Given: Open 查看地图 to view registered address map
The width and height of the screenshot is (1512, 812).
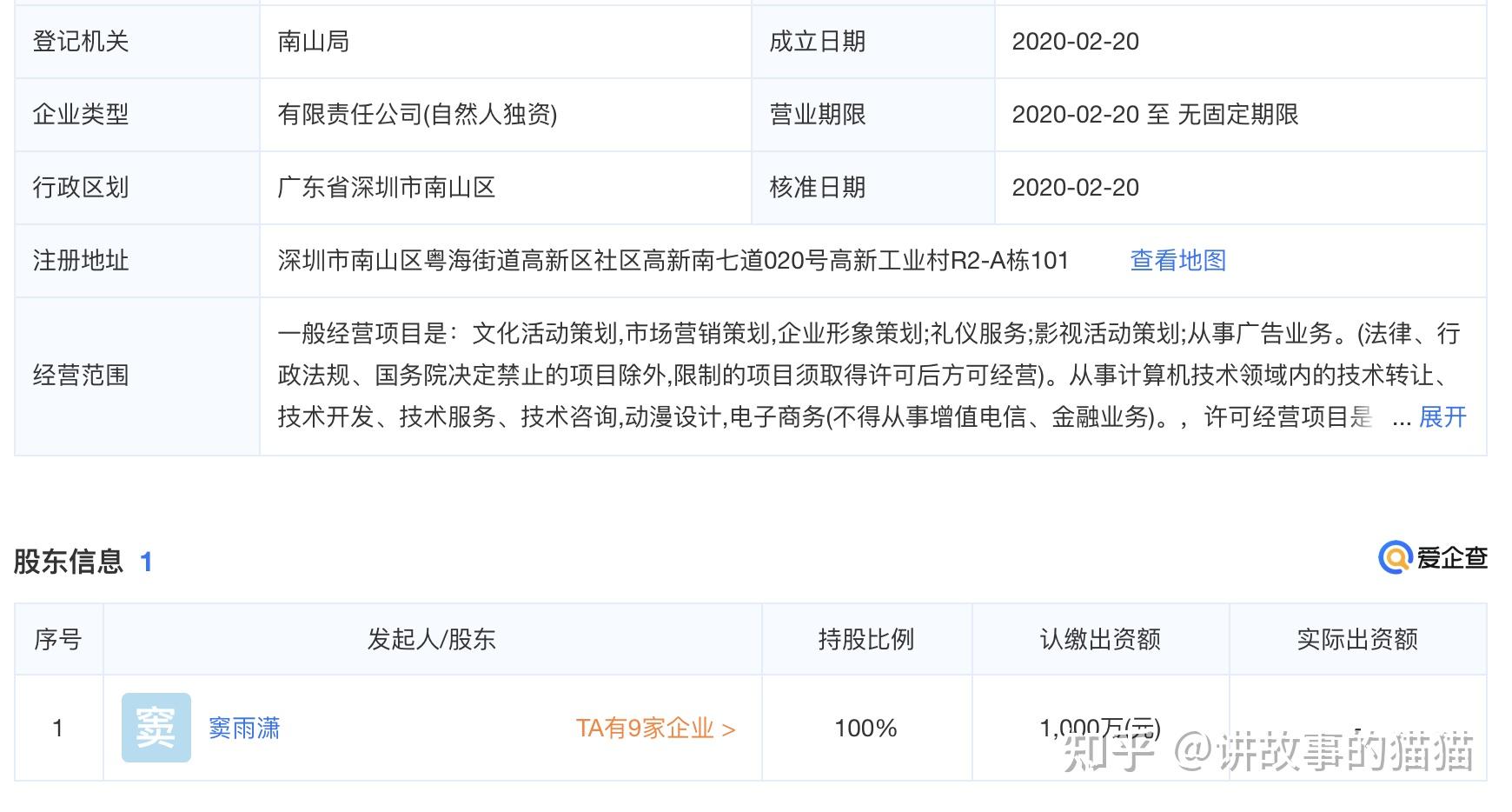Looking at the screenshot, I should click(x=1177, y=260).
